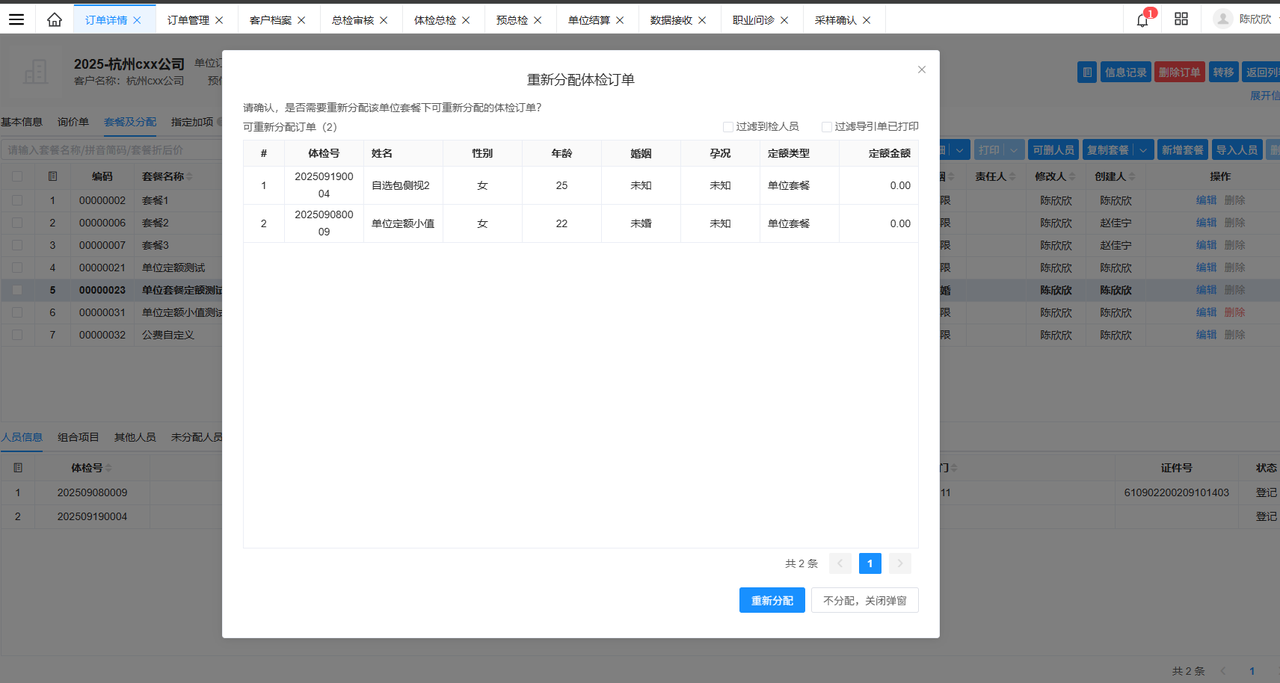This screenshot has width=1280, height=683.
Task: Click 不分配，关闭弹窗 button
Action: point(864,600)
